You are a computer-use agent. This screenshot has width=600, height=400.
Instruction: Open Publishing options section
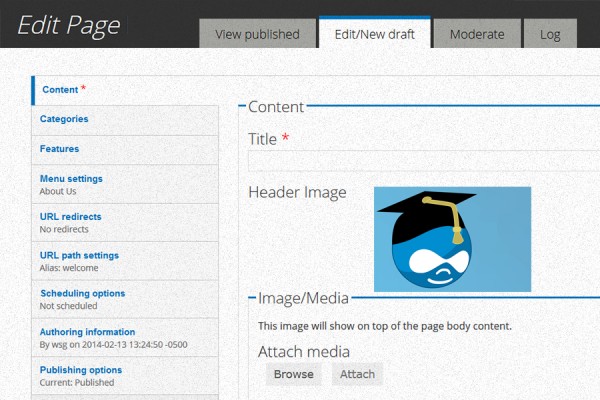click(x=80, y=370)
